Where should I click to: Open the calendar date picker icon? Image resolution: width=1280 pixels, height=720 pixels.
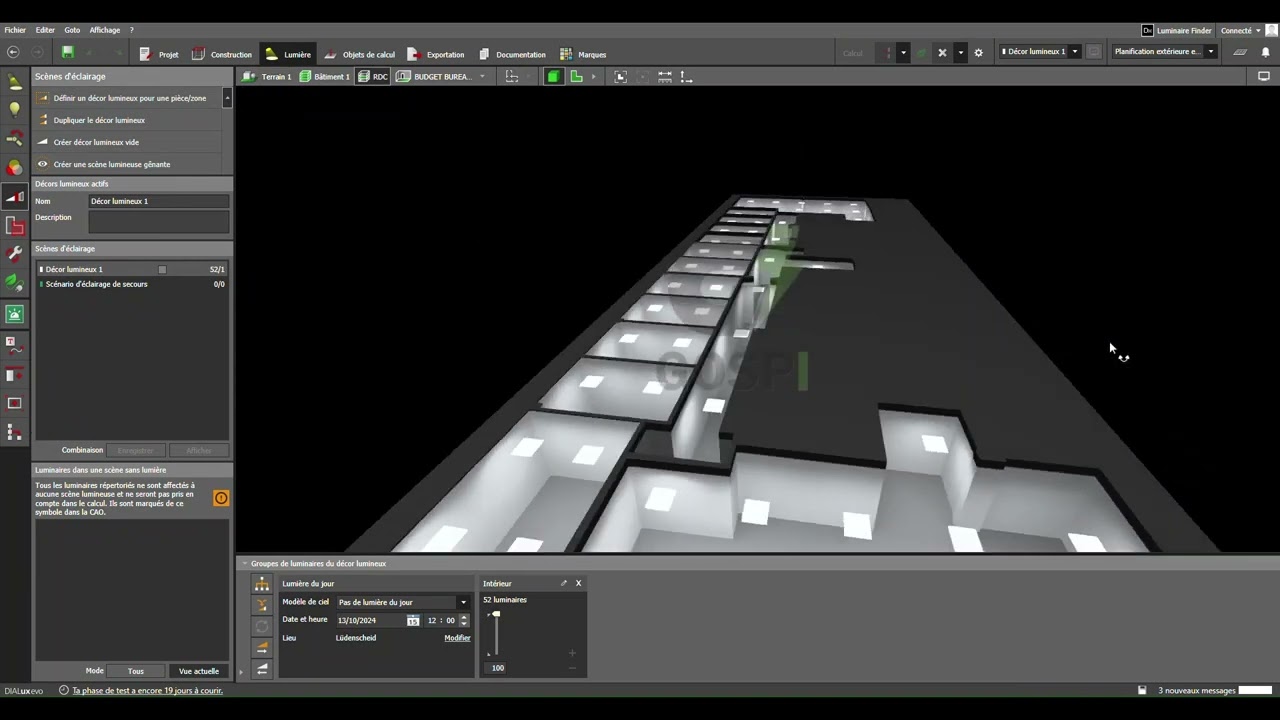tap(413, 621)
